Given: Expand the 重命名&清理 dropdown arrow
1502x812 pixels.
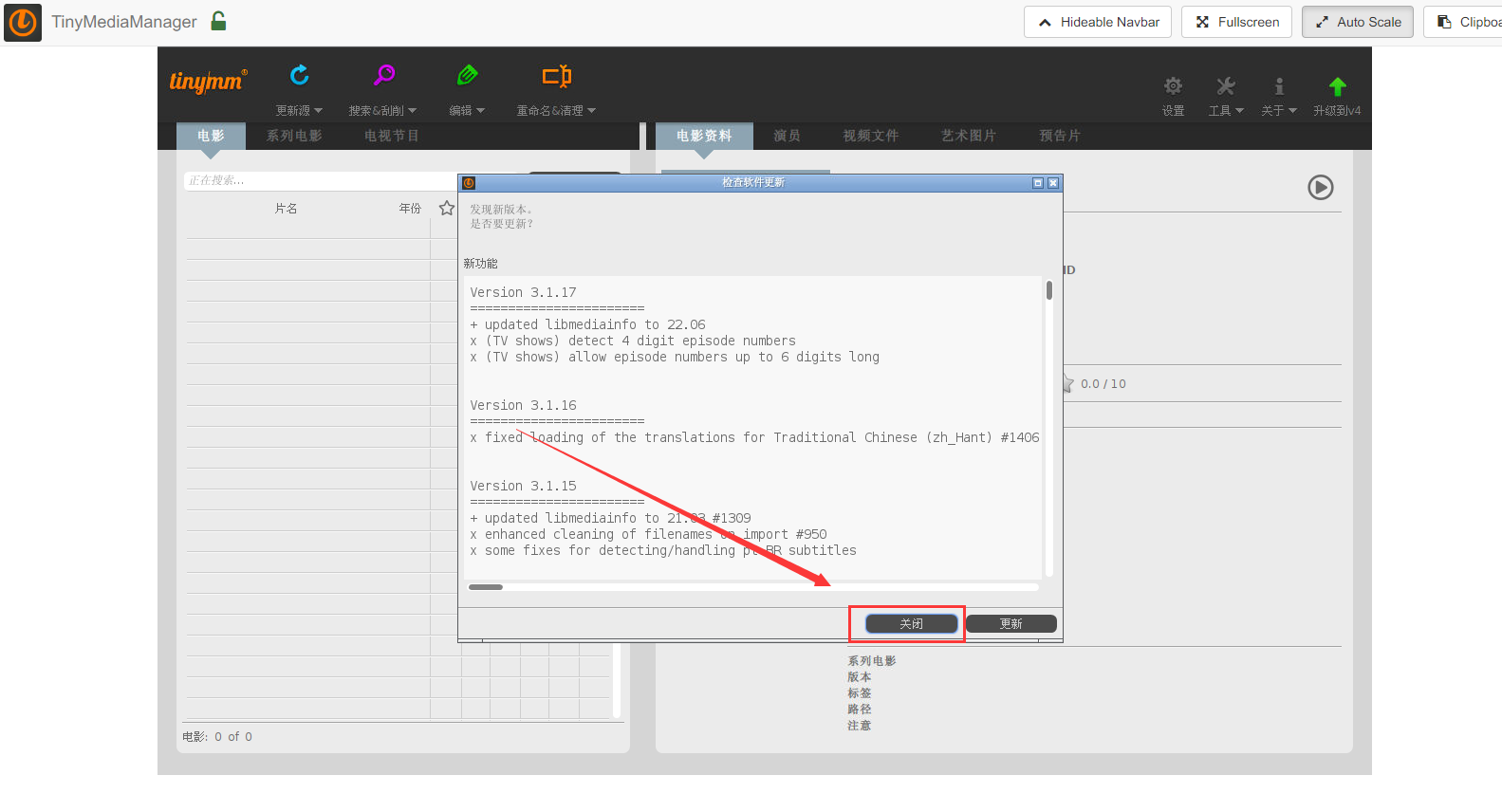Looking at the screenshot, I should coord(592,111).
